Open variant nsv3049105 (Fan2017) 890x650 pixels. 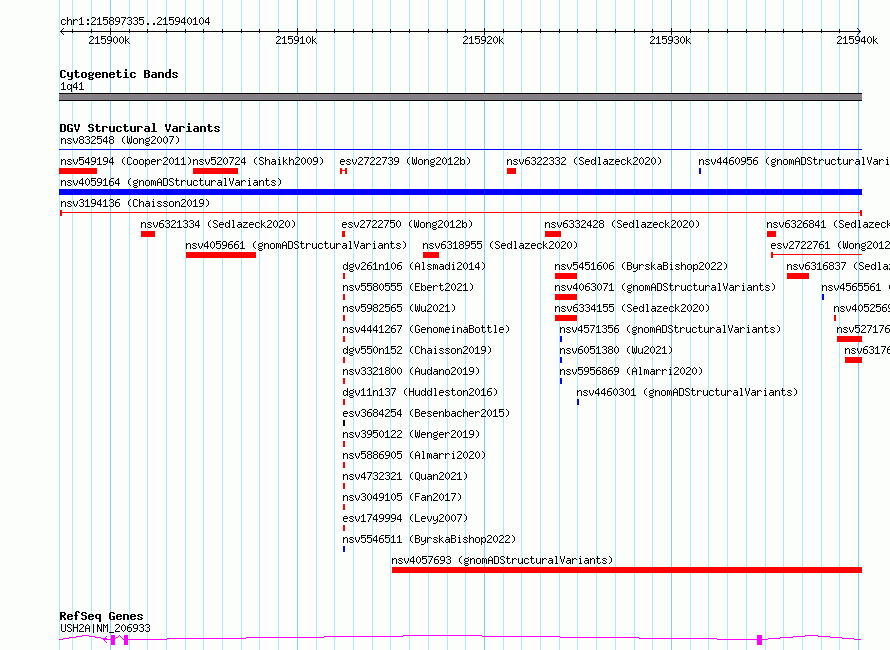pyautogui.click(x=402, y=497)
